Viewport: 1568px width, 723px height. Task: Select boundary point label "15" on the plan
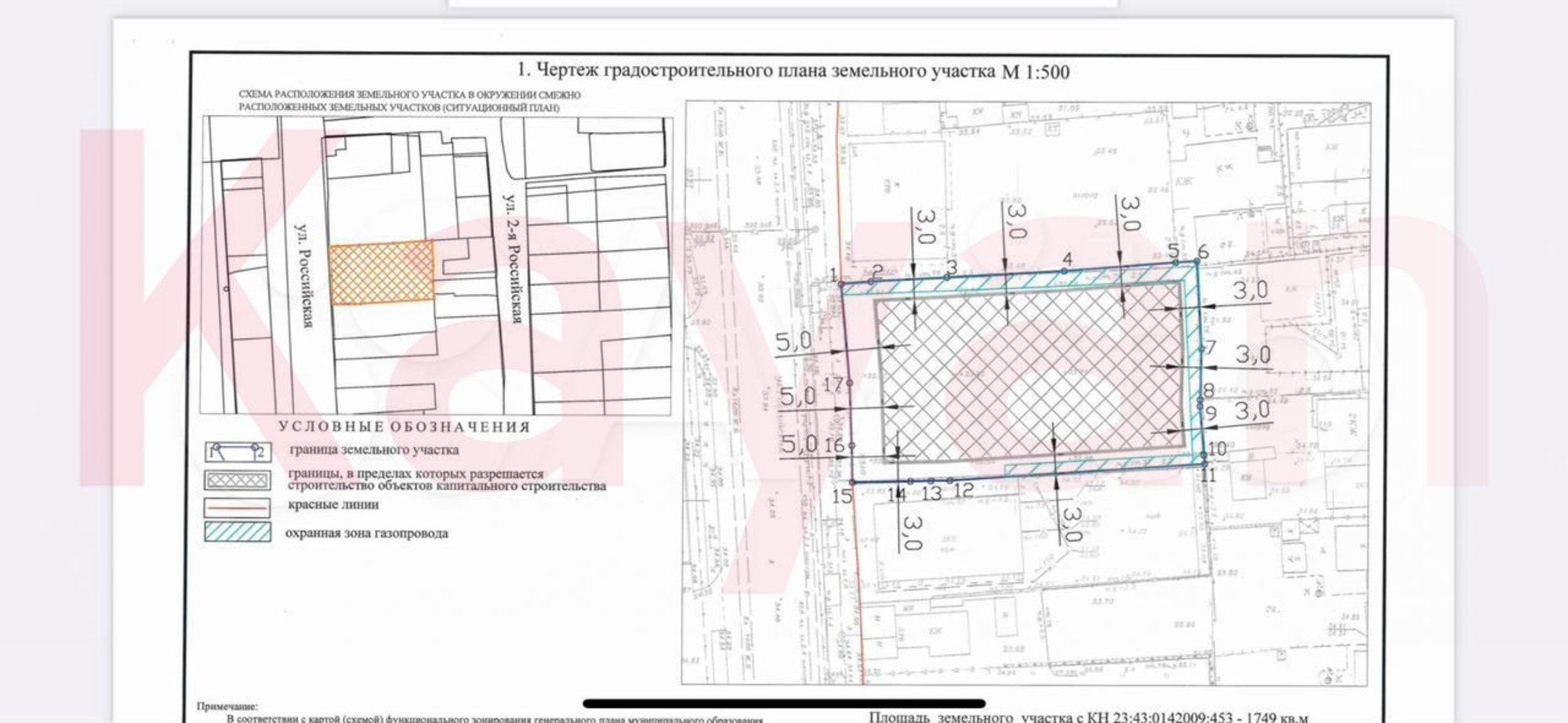click(x=842, y=496)
